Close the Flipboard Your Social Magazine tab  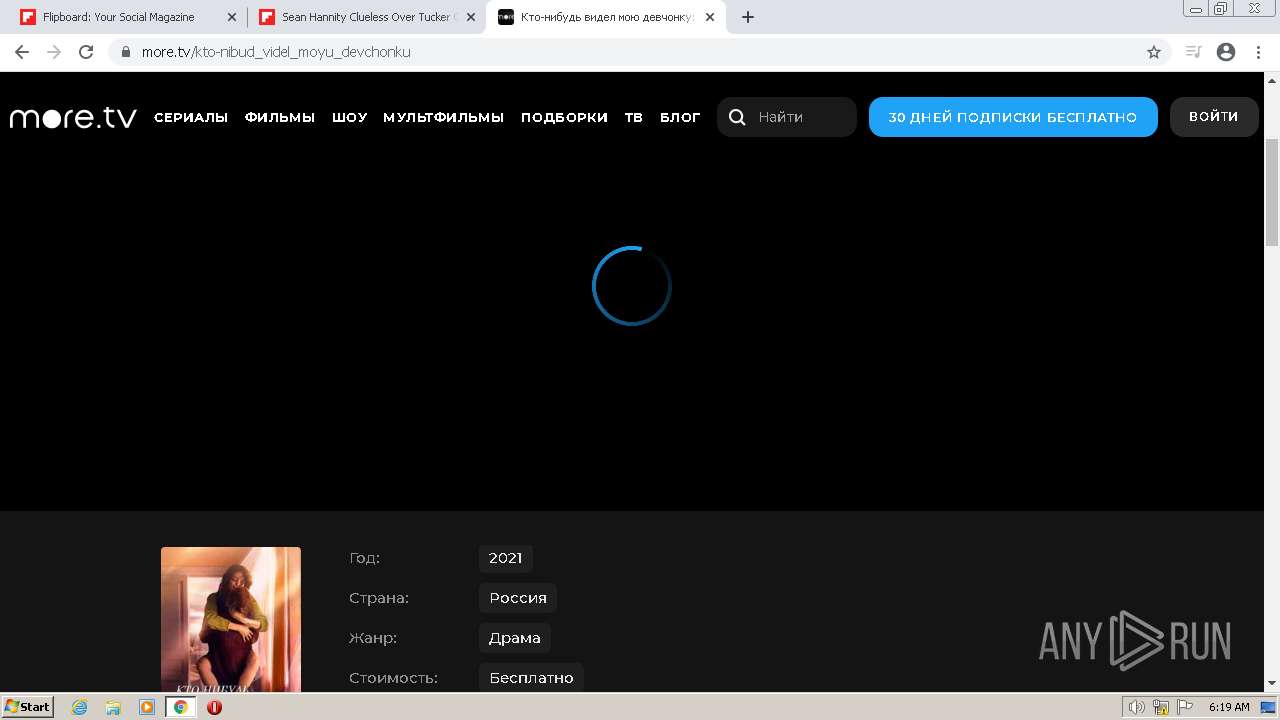[232, 17]
